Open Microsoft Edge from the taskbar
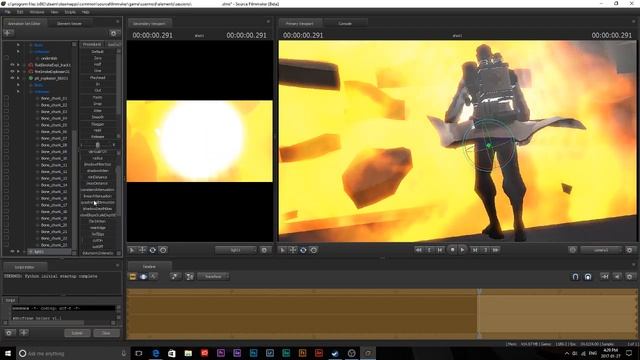This screenshot has height=360, width=640. pos(156,353)
